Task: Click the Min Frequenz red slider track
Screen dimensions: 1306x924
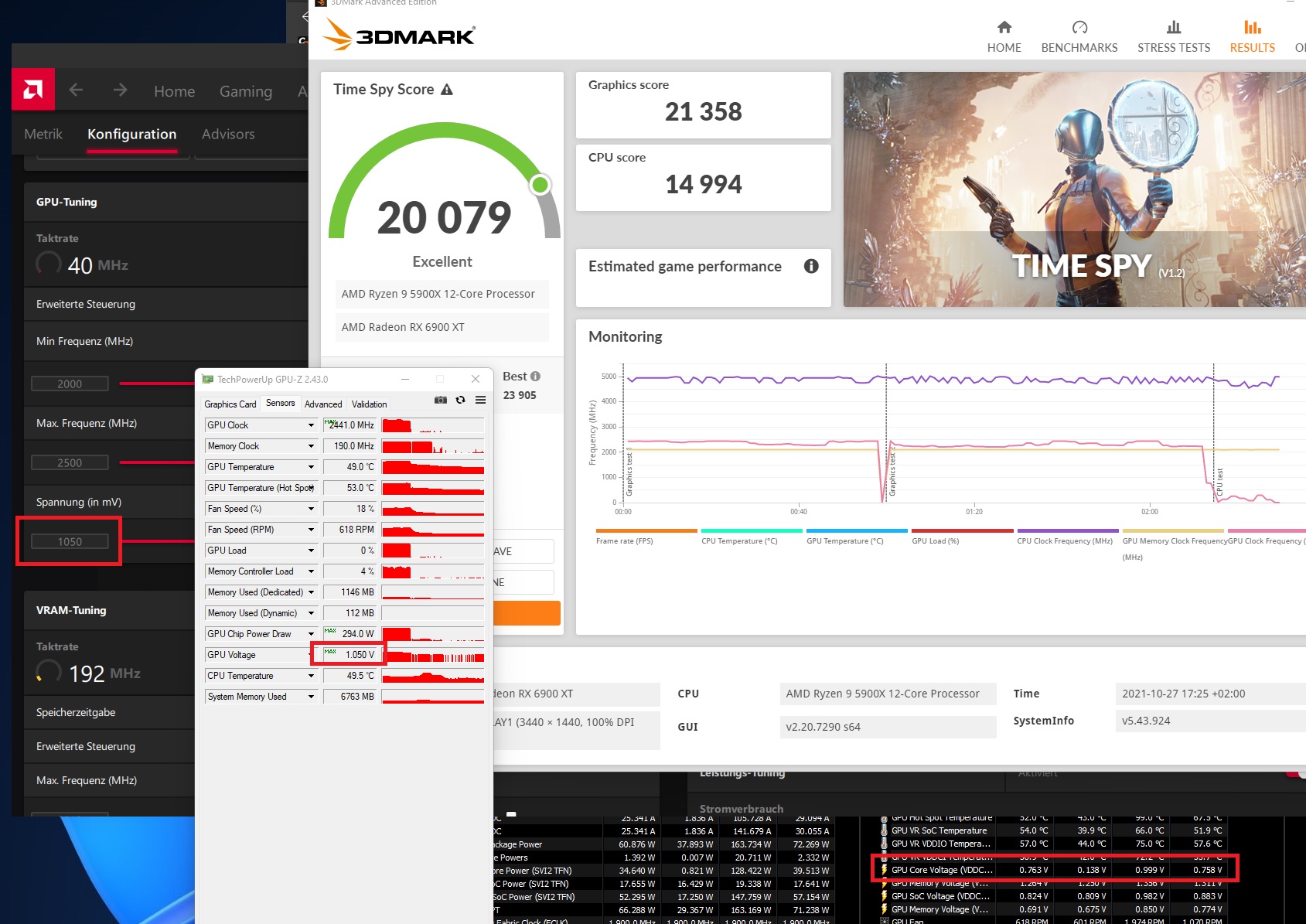Action: 157,384
